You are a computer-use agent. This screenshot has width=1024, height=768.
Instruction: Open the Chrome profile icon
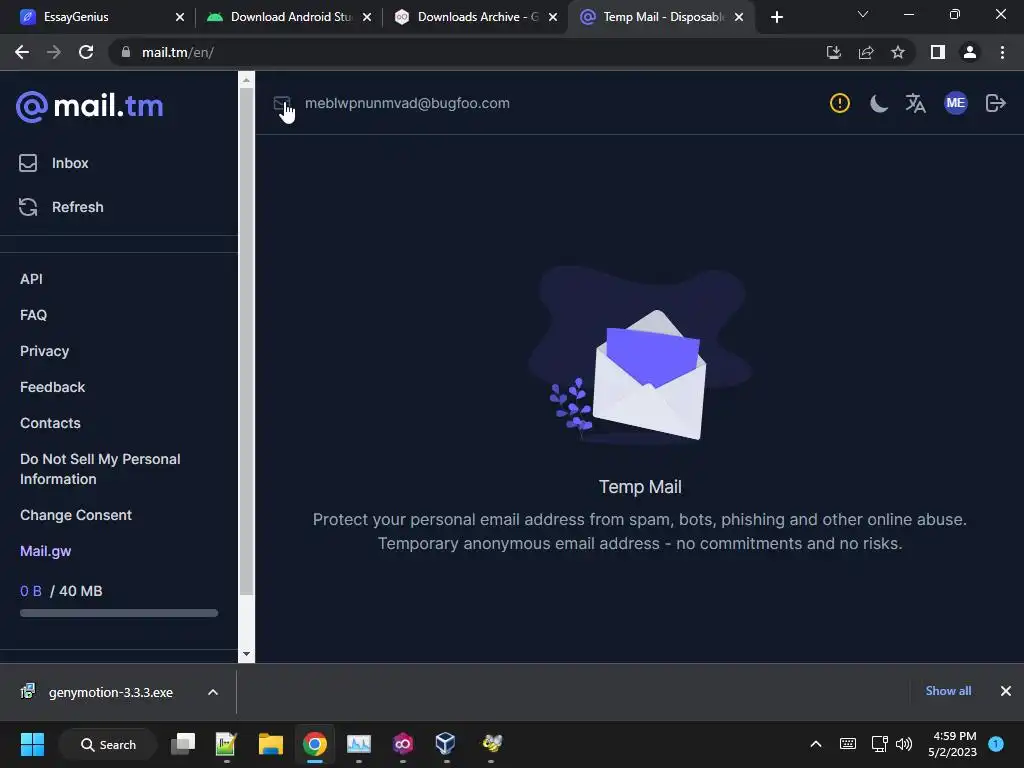pos(970,52)
